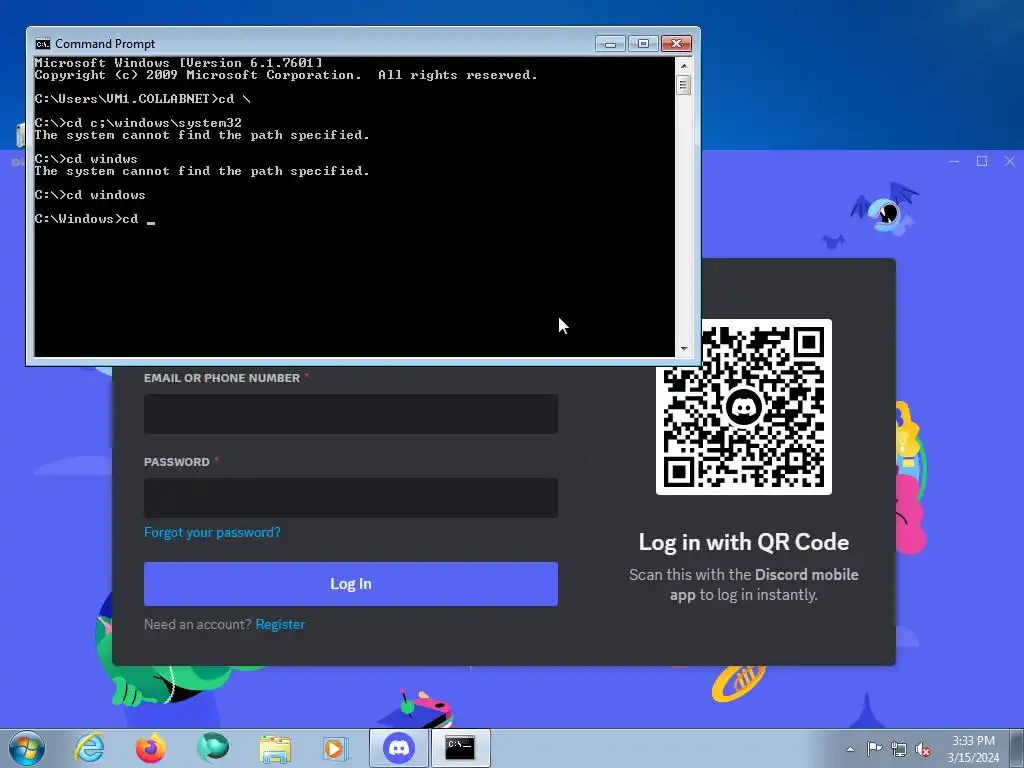Open the network tray icon
This screenshot has width=1024, height=768.
pyautogui.click(x=899, y=749)
